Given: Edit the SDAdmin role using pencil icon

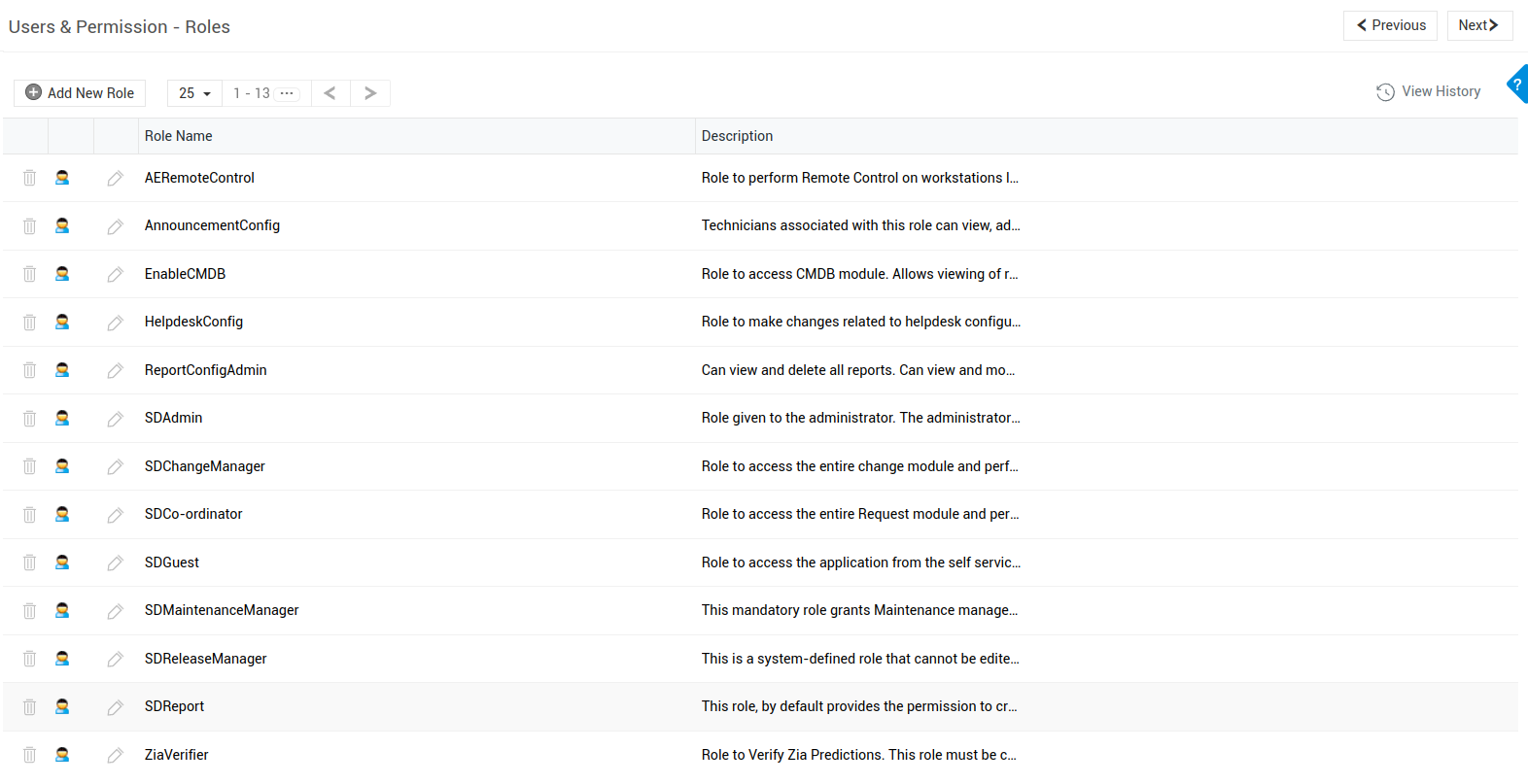Looking at the screenshot, I should [115, 419].
